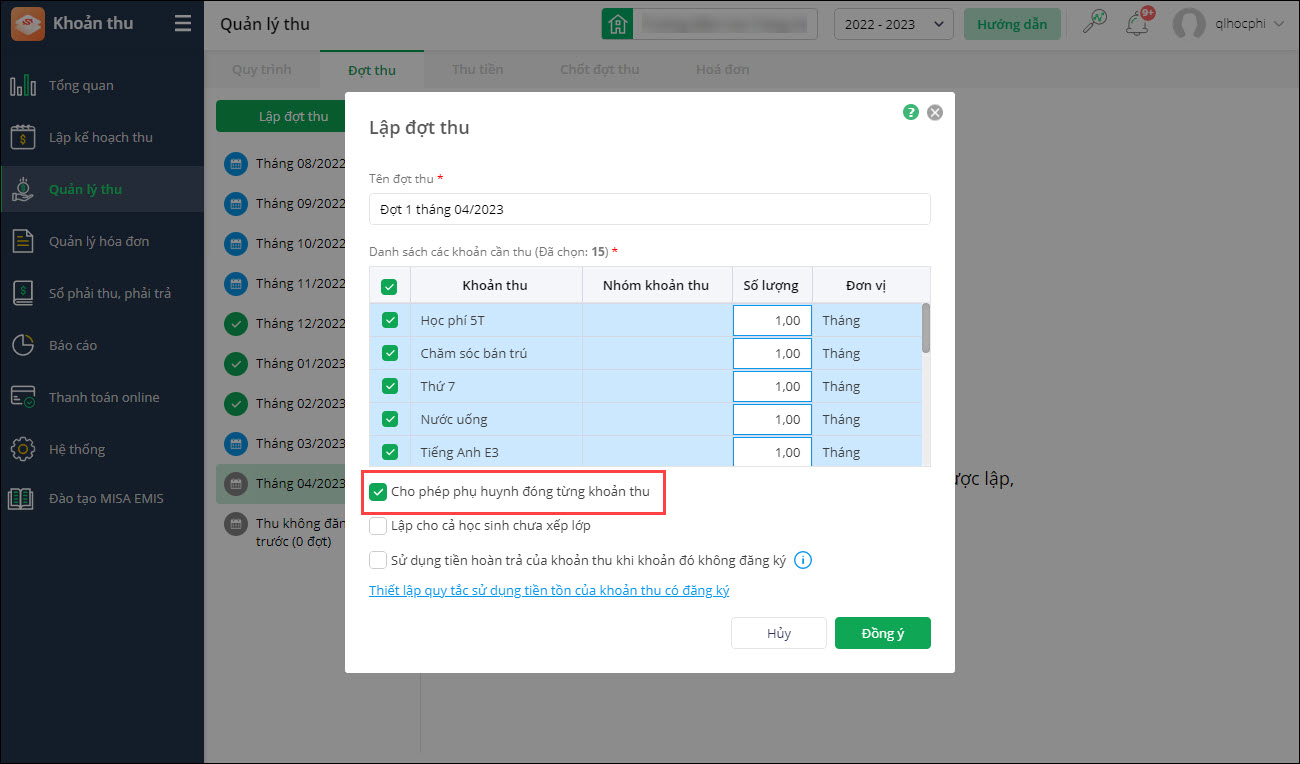Uncheck the Nước uống checkbox
This screenshot has height=764, width=1300.
click(x=390, y=419)
